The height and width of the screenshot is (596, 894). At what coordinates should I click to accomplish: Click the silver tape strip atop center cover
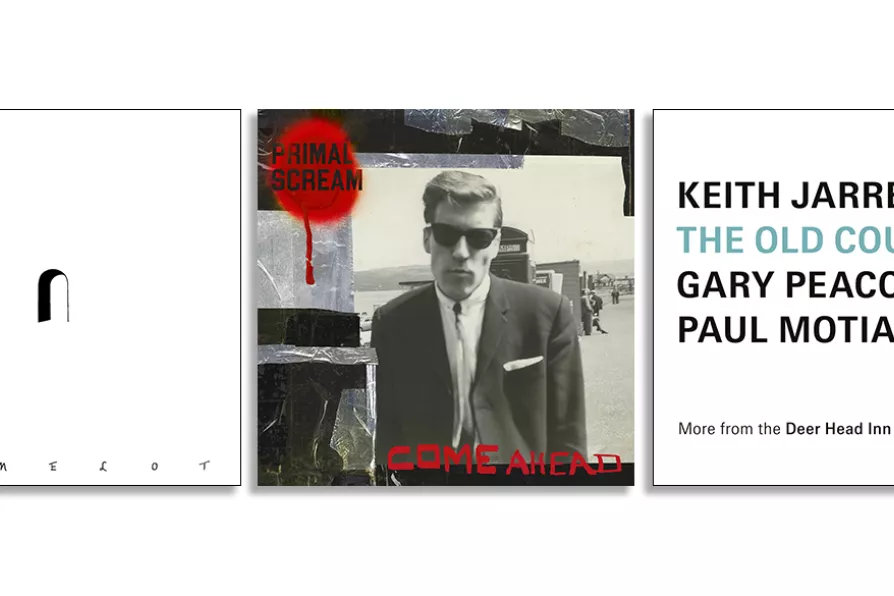(516, 125)
